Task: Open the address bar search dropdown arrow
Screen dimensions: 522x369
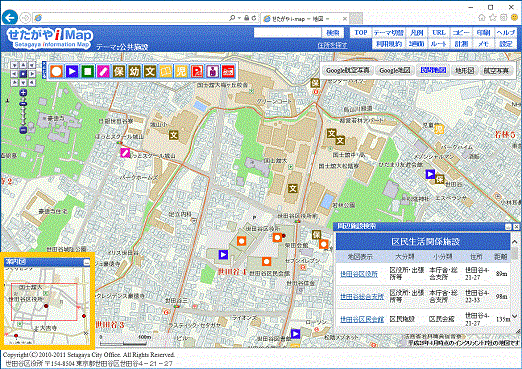Action: pyautogui.click(x=239, y=18)
